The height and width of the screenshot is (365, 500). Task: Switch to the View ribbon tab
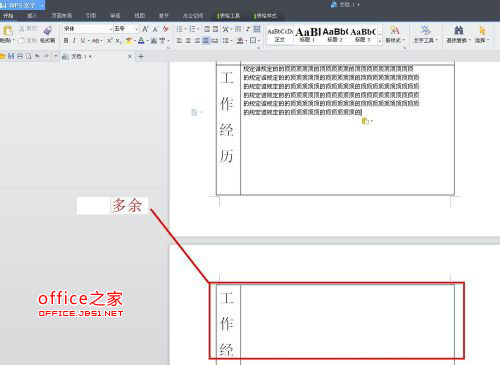tap(139, 16)
